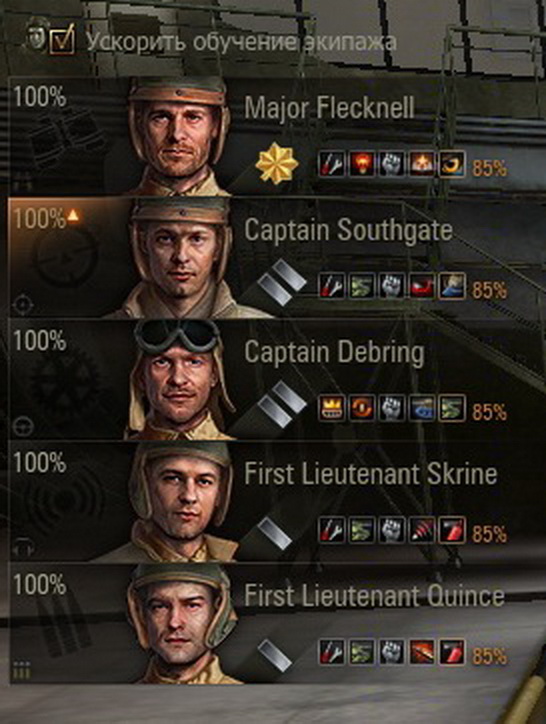Click the First Lieutenant Skrine name

point(370,474)
